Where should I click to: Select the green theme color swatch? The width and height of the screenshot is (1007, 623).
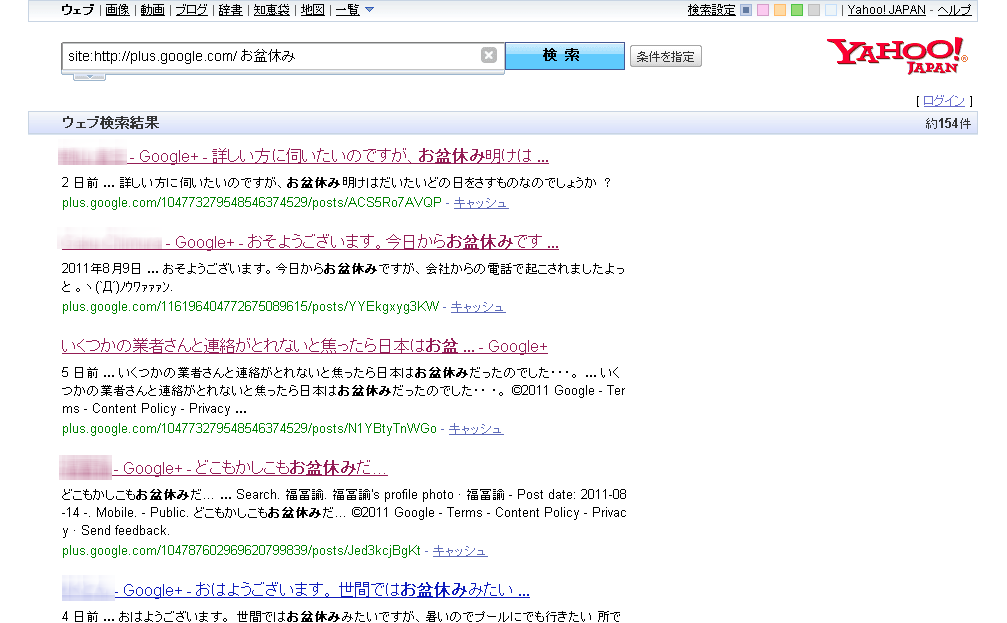click(797, 10)
